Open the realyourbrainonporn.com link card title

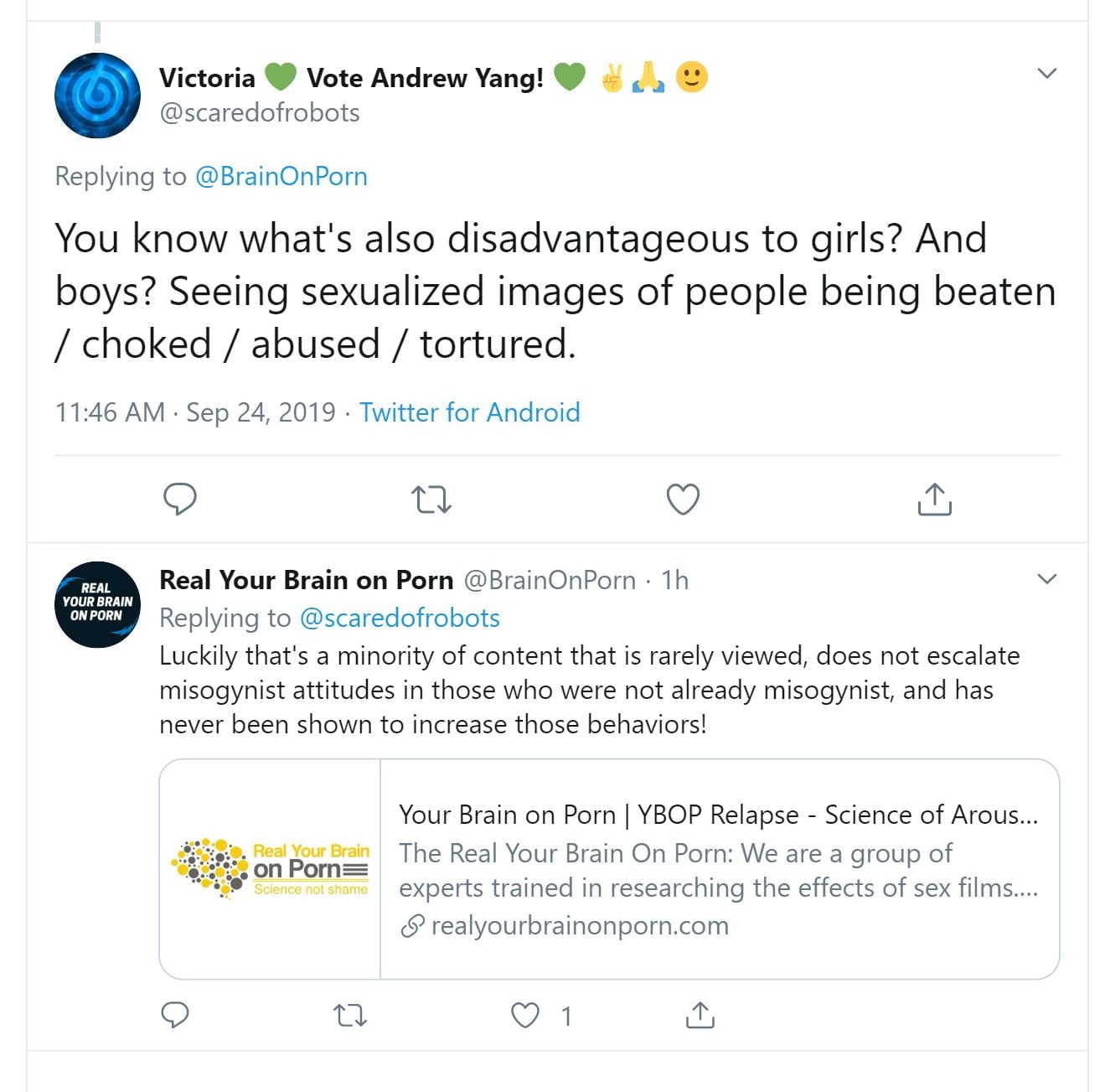click(x=718, y=815)
